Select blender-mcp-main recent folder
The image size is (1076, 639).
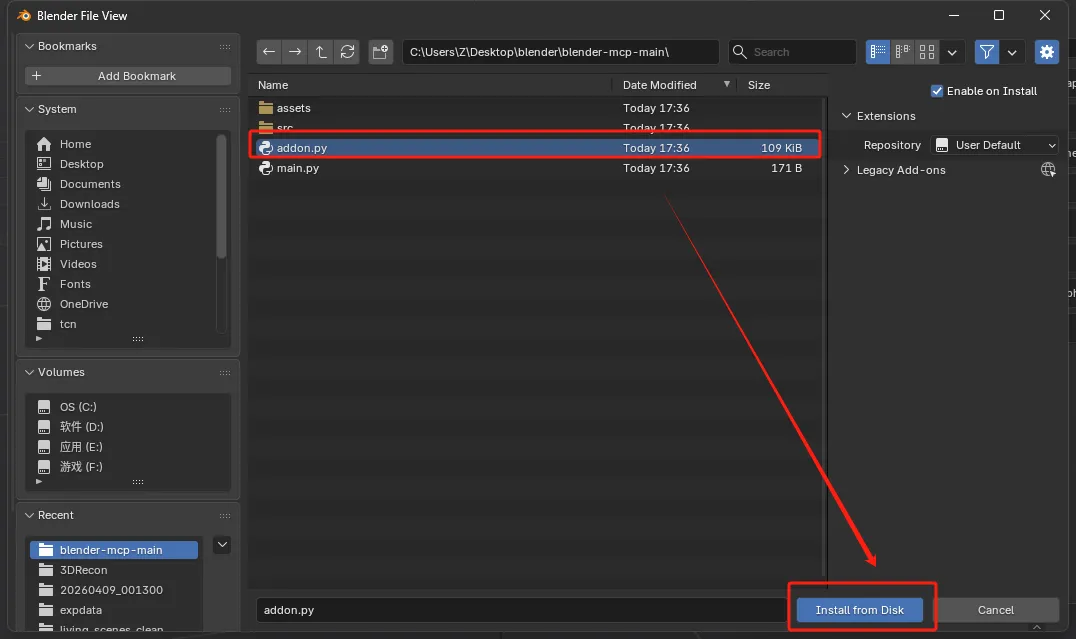click(x=114, y=550)
